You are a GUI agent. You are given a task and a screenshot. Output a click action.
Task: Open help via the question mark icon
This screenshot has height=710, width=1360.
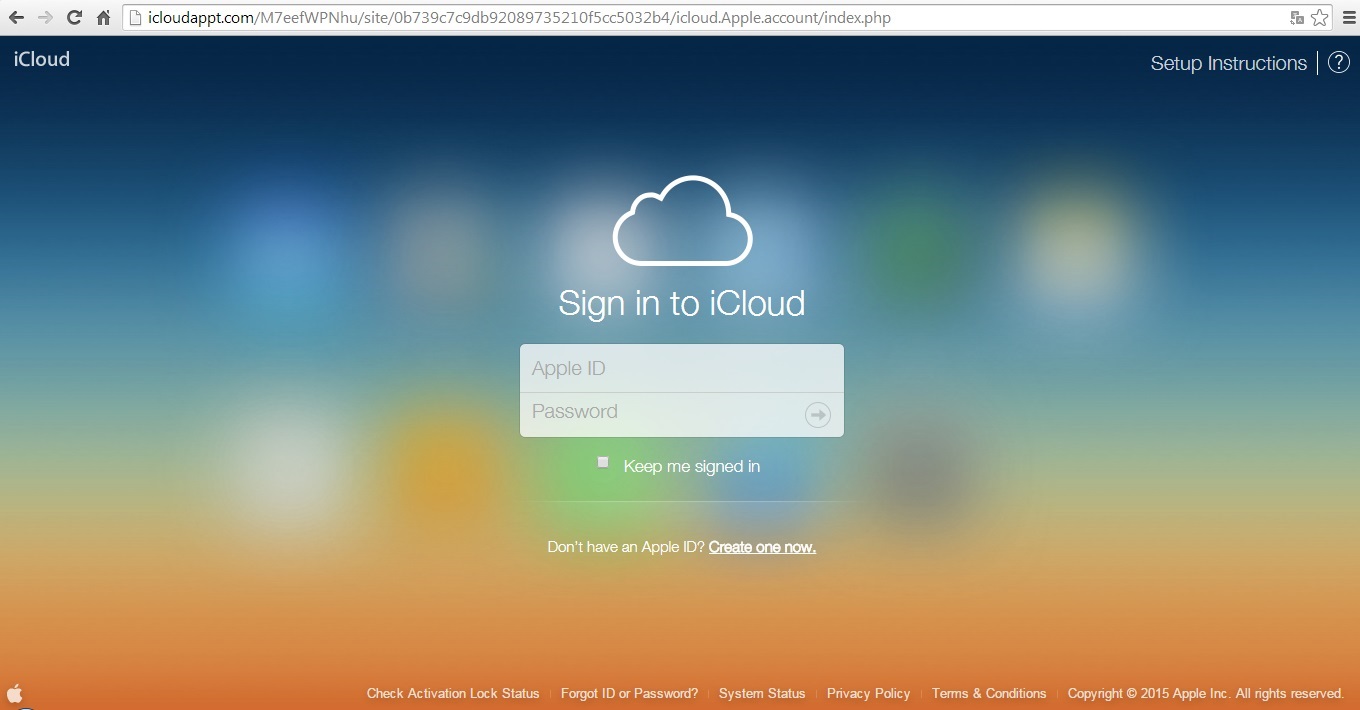coord(1338,63)
